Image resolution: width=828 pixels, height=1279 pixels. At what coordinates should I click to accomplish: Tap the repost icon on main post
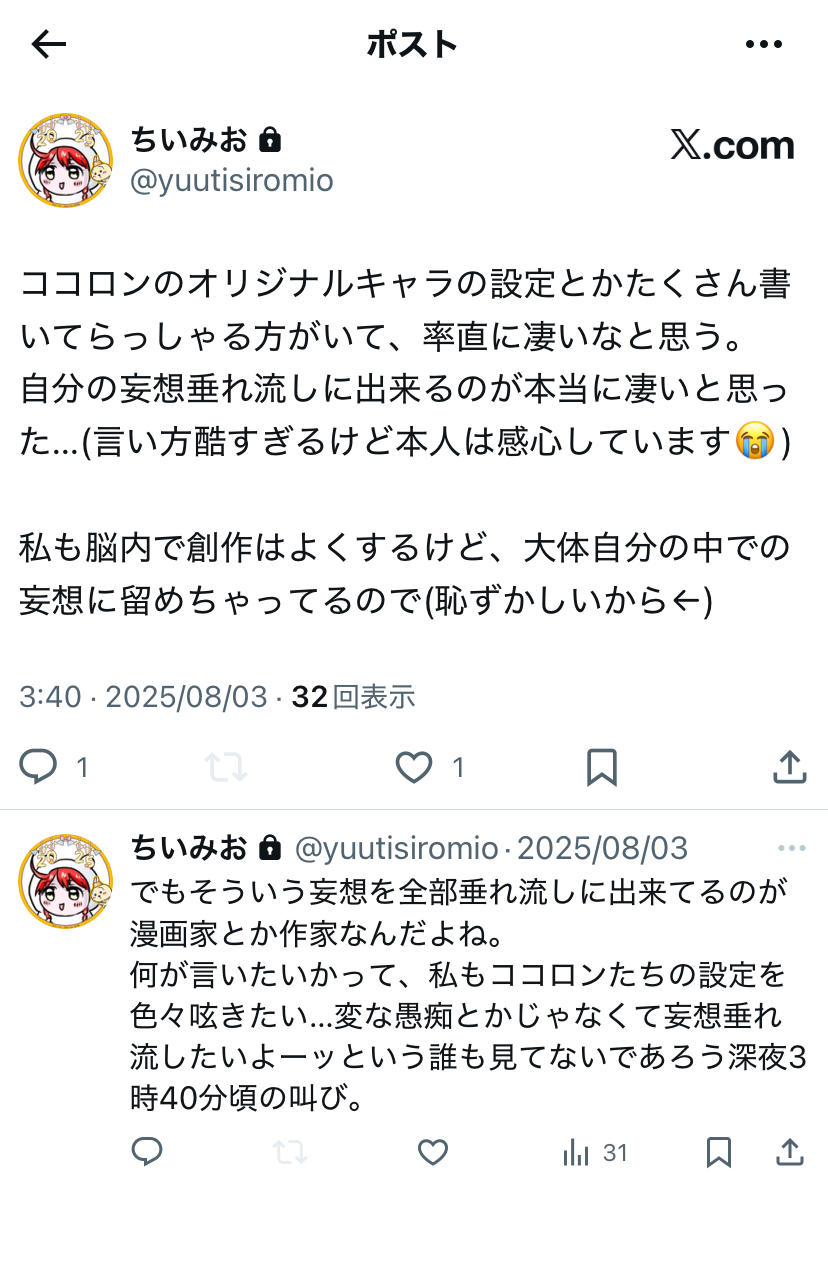click(226, 767)
